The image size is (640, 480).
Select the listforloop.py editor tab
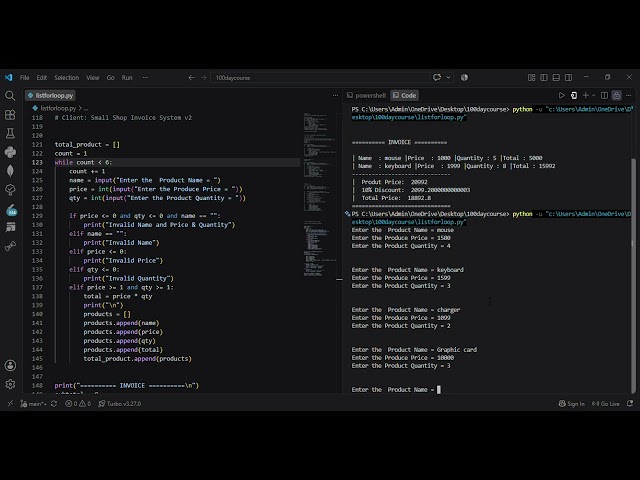point(50,96)
